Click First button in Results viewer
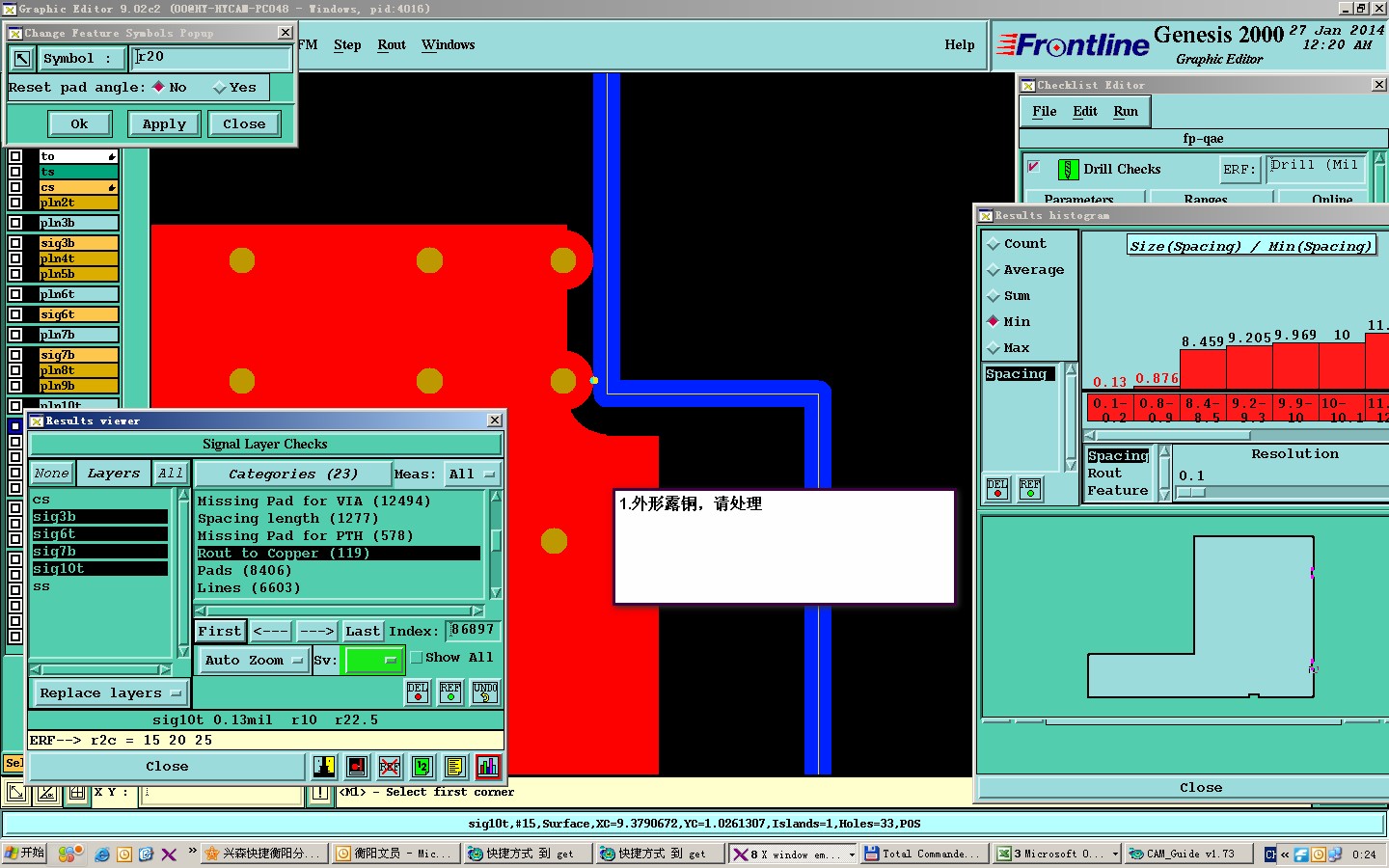Image resolution: width=1389 pixels, height=868 pixels. point(220,632)
